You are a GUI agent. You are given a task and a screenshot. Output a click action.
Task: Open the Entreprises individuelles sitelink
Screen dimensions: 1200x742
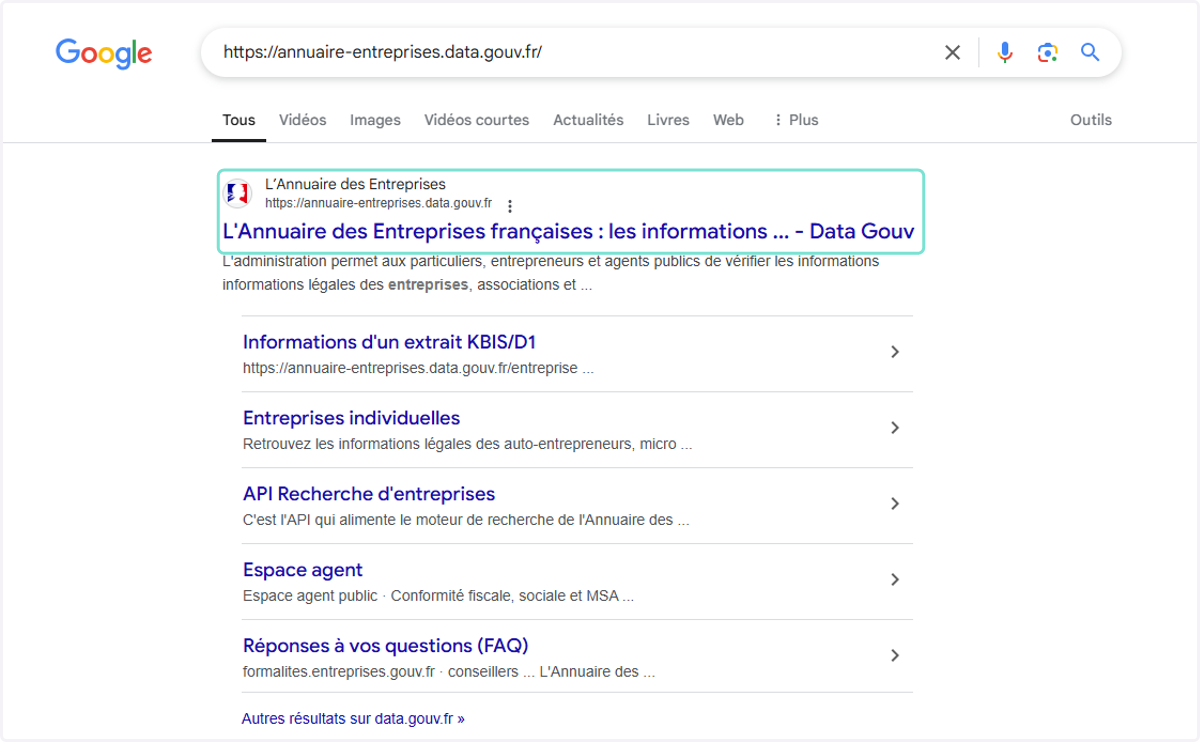pos(351,418)
